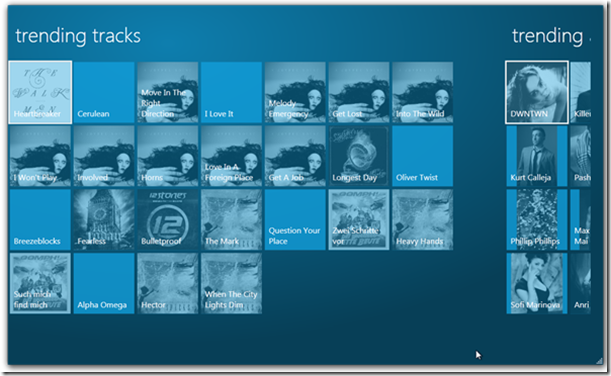Open Move In The Right Direction tile
This screenshot has width=611, height=376.
tap(168, 92)
